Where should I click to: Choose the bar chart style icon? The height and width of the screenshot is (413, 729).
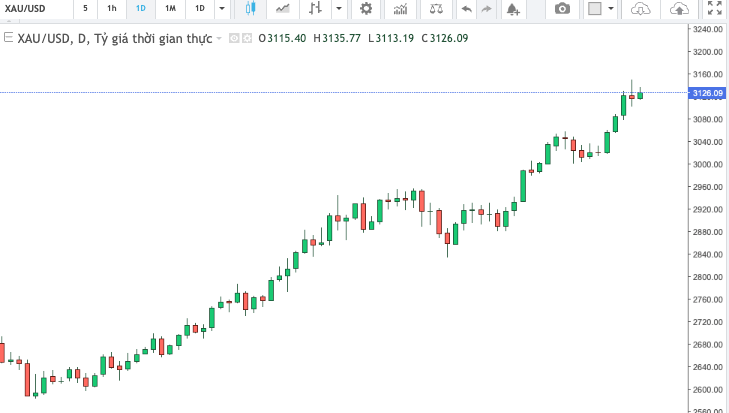[316, 8]
